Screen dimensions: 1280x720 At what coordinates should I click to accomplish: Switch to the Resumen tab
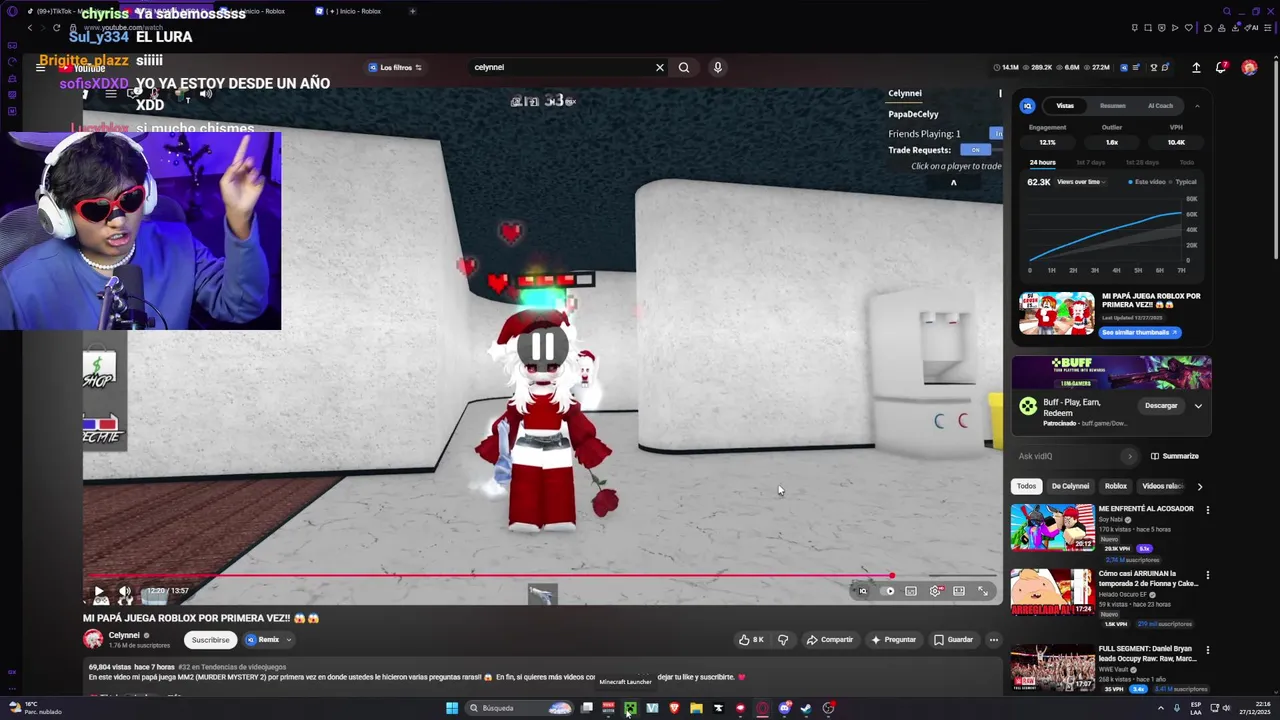click(1112, 105)
